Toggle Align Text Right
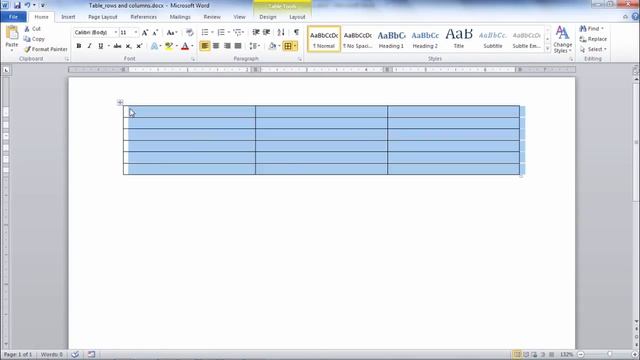The width and height of the screenshot is (640, 360). point(227,46)
